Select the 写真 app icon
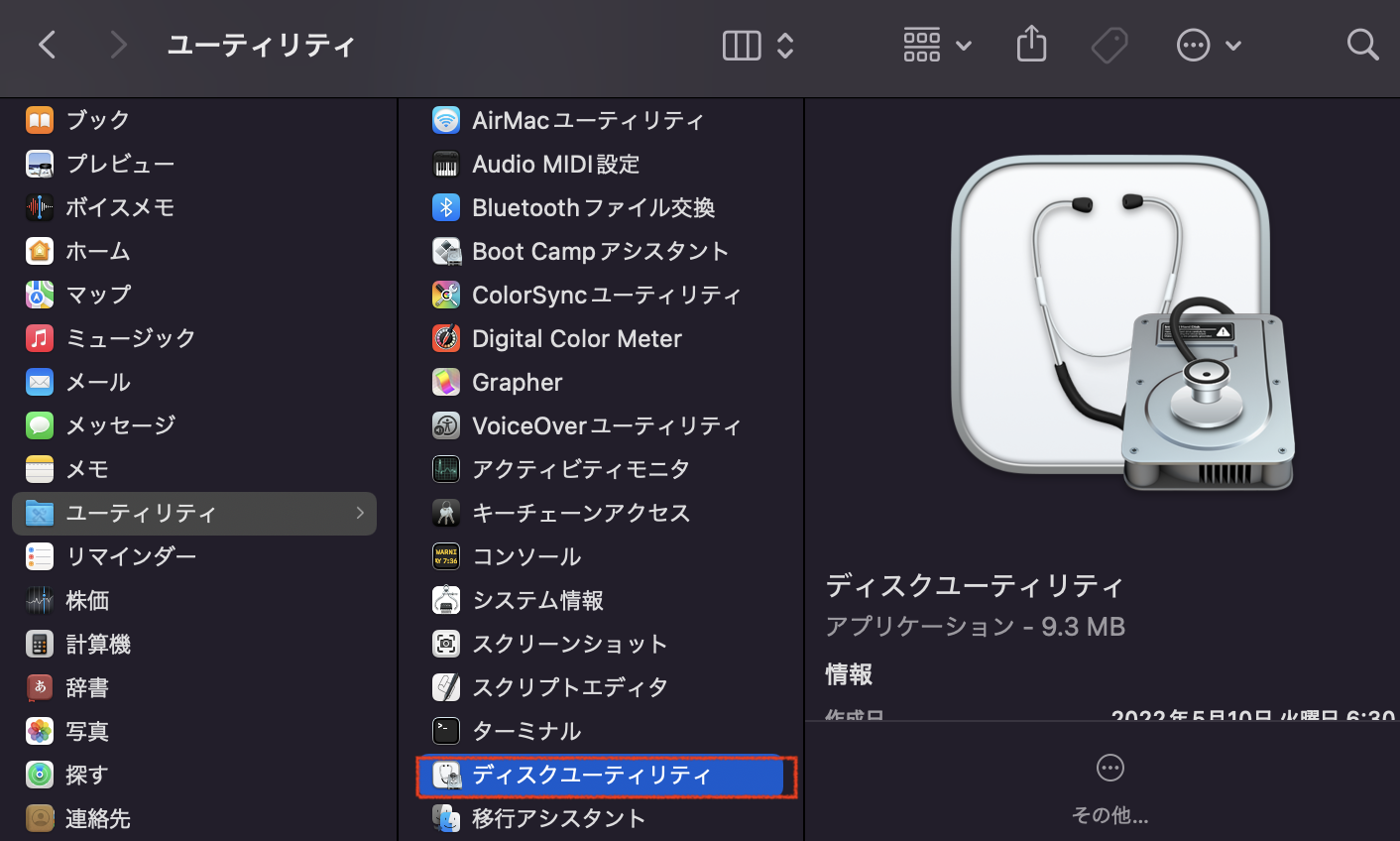Viewport: 1400px width, 841px height. coord(40,731)
